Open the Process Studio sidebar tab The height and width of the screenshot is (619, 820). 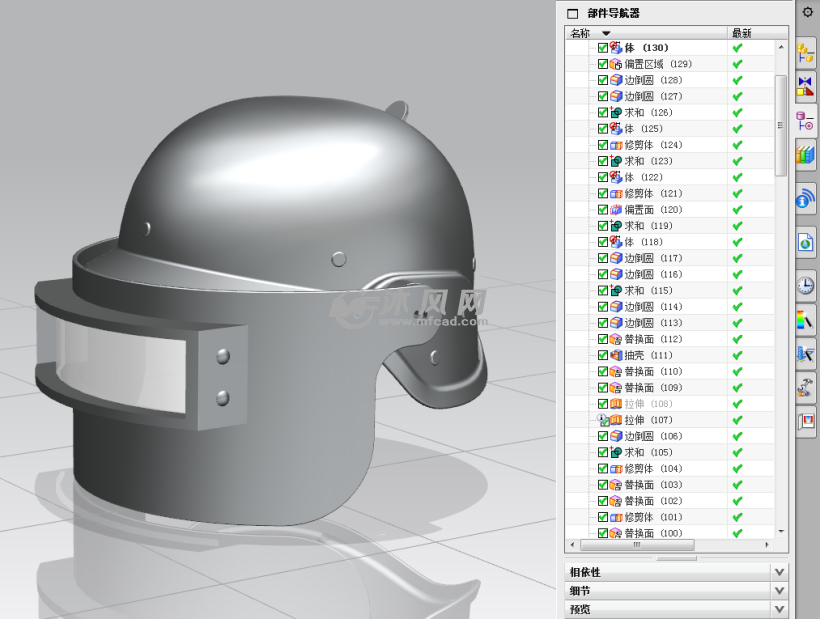pyautogui.click(x=805, y=354)
